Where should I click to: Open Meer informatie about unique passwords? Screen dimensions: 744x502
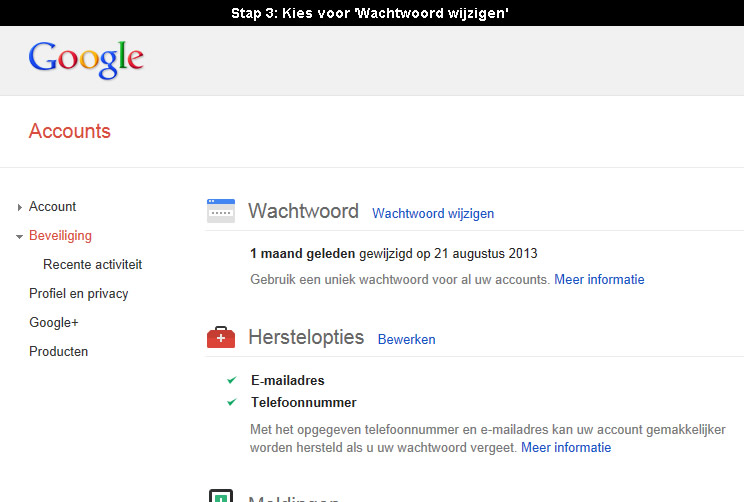tap(599, 279)
